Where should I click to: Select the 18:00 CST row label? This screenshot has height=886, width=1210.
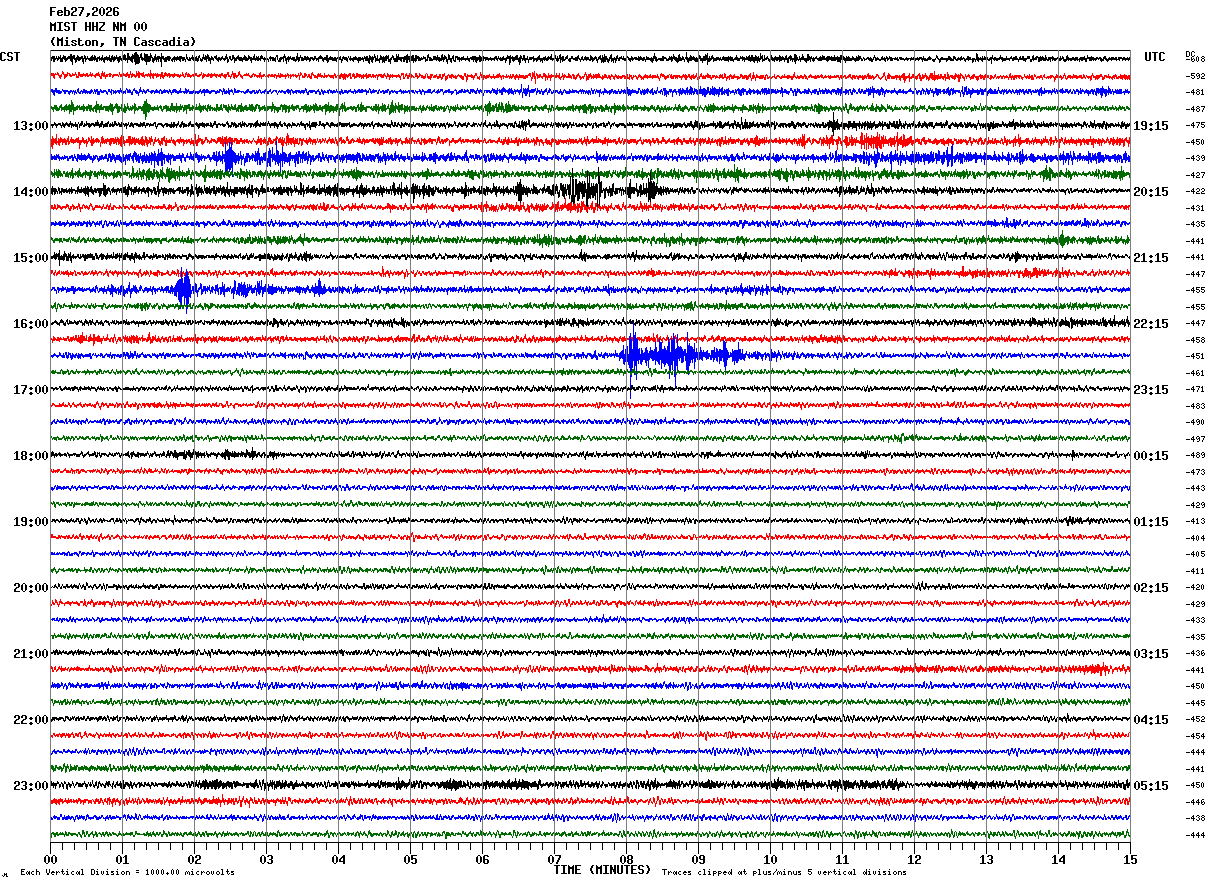[31, 456]
